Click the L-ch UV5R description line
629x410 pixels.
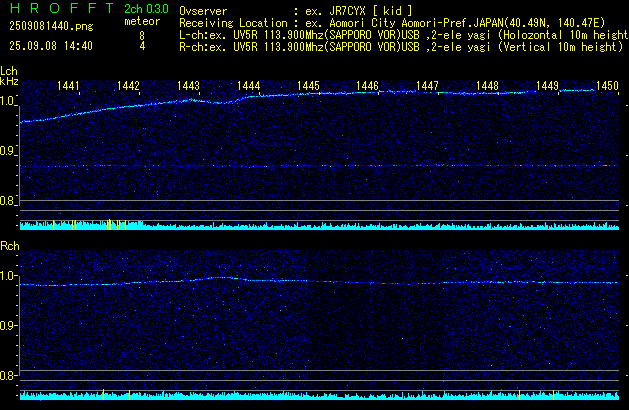coord(404,35)
